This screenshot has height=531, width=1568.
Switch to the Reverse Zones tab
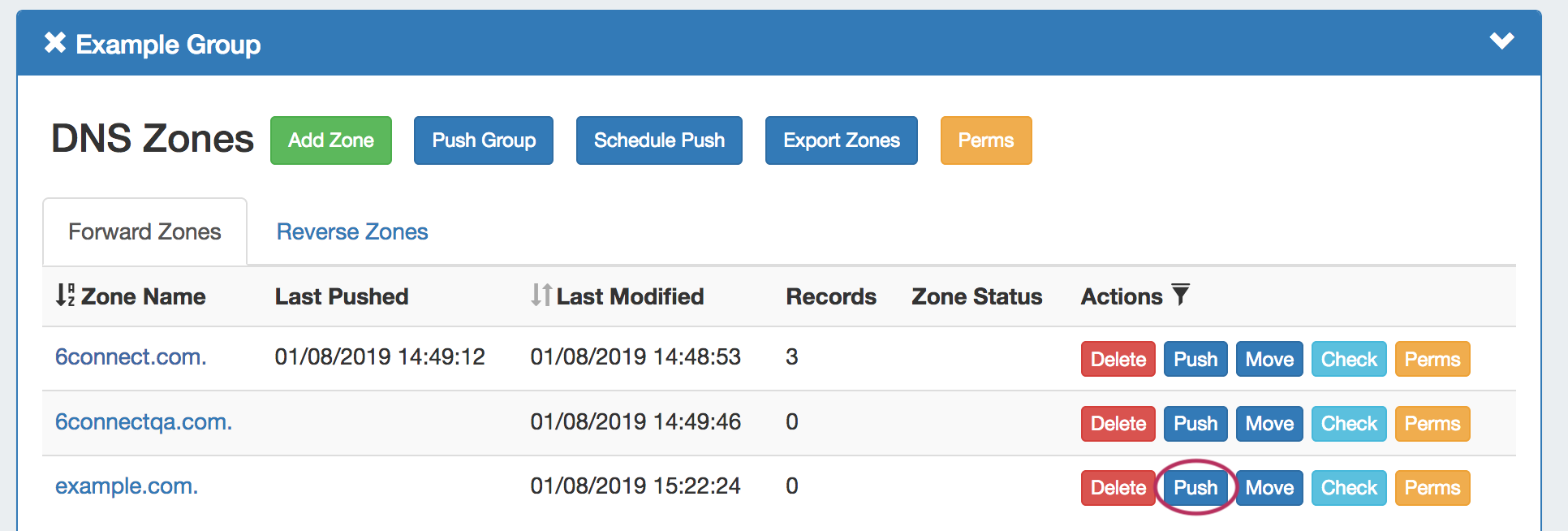(x=352, y=232)
